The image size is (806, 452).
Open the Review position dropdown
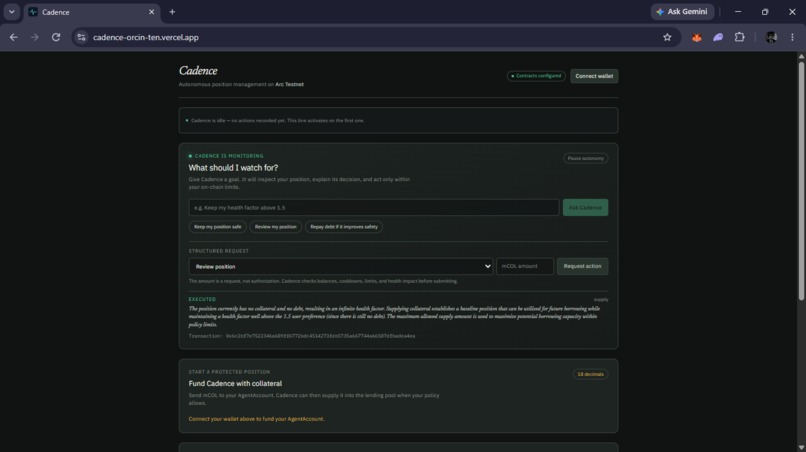click(x=341, y=266)
